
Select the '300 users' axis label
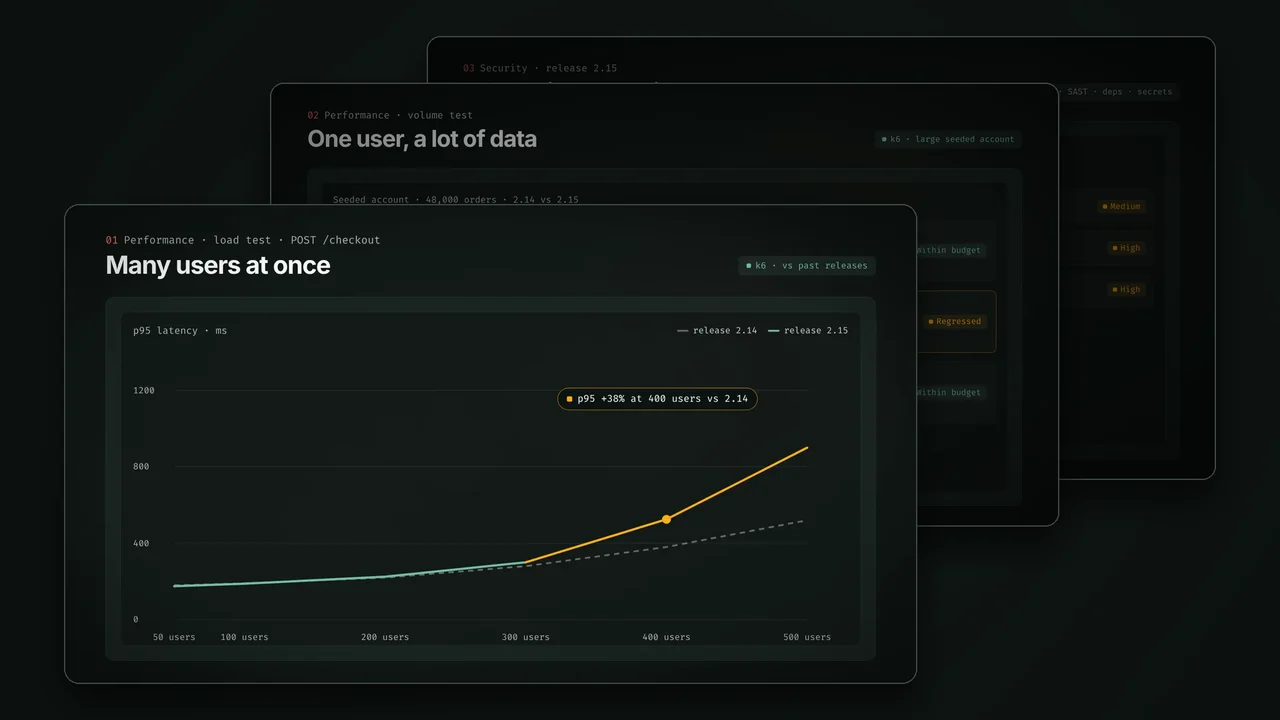tap(526, 637)
